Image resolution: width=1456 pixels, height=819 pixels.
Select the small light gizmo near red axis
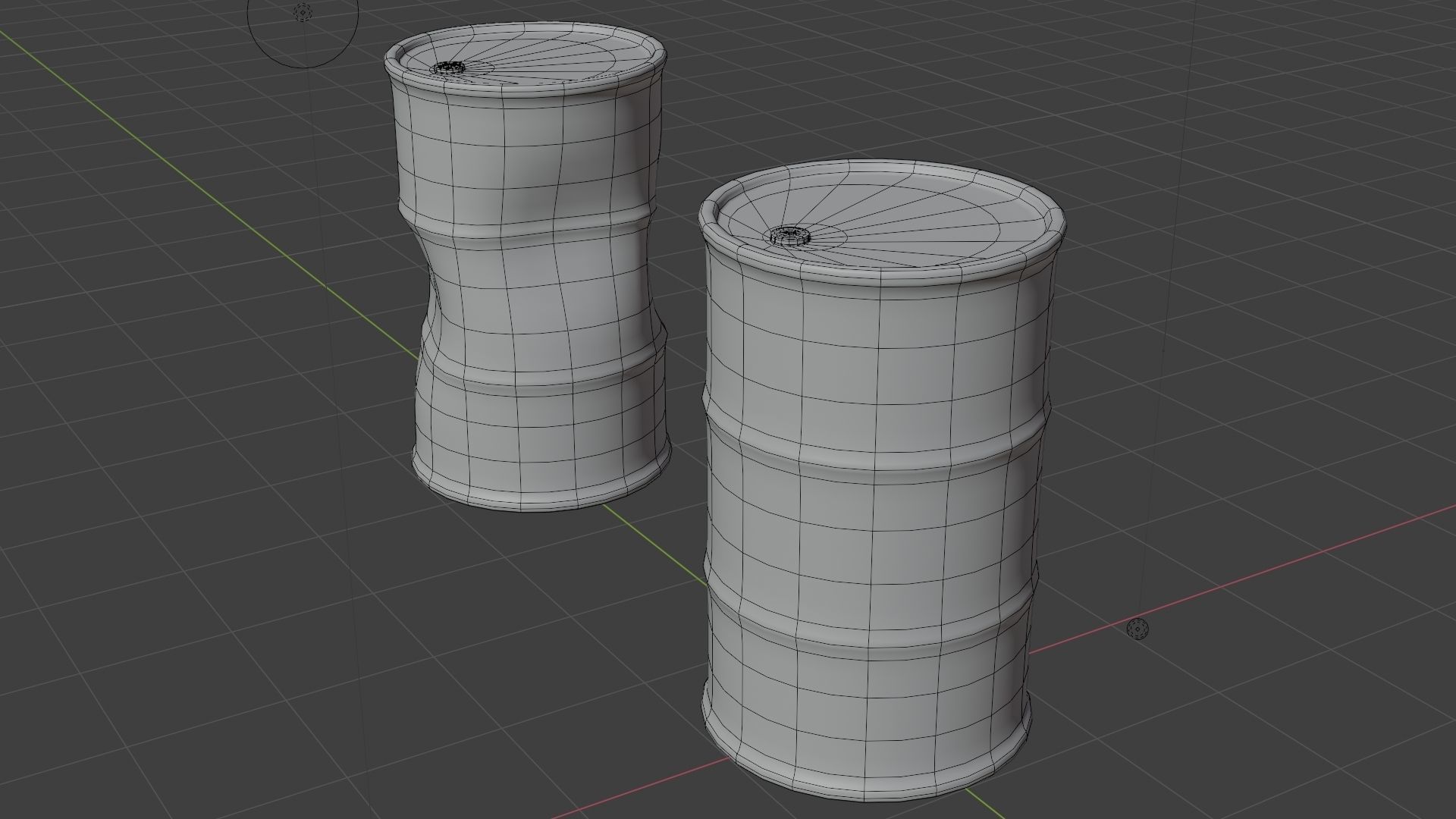click(x=1137, y=629)
